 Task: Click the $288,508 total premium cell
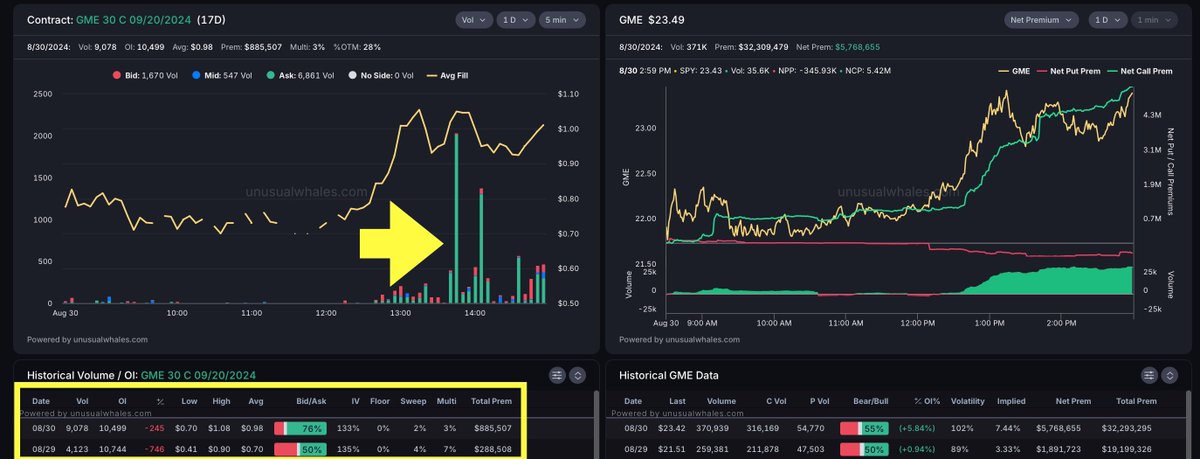pos(491,450)
